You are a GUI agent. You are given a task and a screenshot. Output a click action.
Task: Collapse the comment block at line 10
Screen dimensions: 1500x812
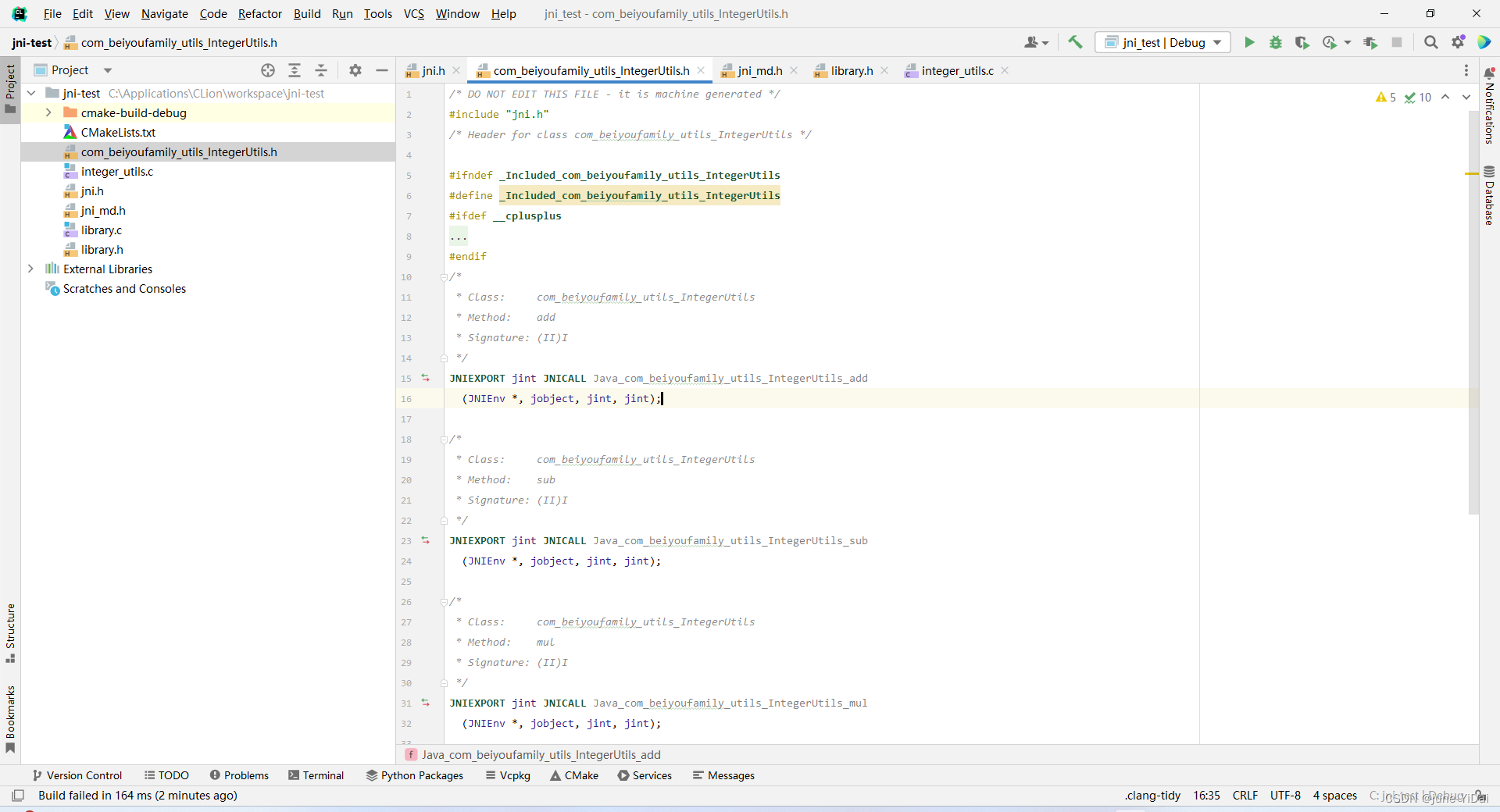(444, 276)
